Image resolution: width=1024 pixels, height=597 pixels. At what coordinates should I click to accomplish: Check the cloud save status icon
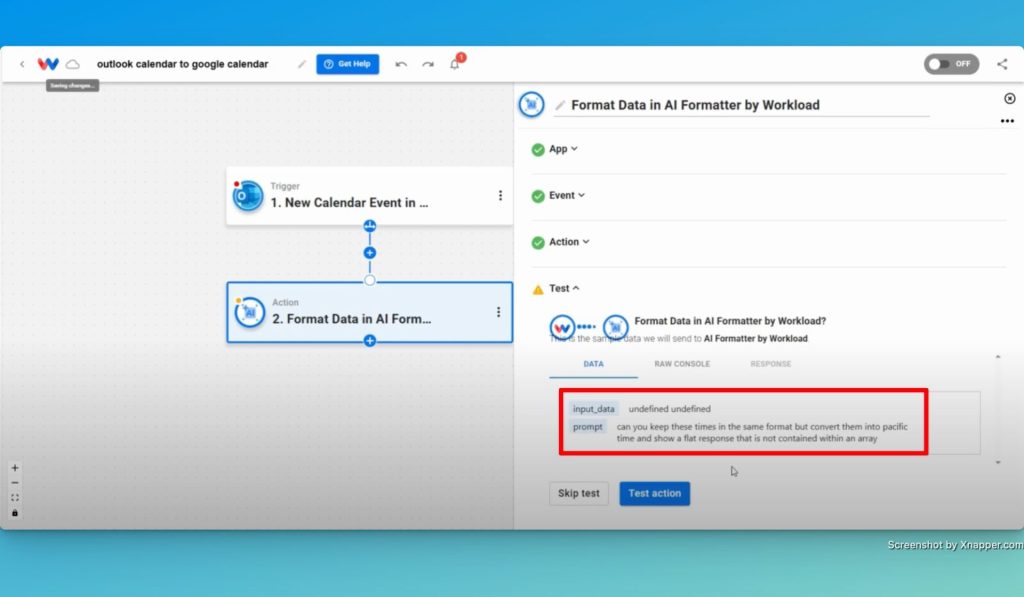pyautogui.click(x=73, y=64)
